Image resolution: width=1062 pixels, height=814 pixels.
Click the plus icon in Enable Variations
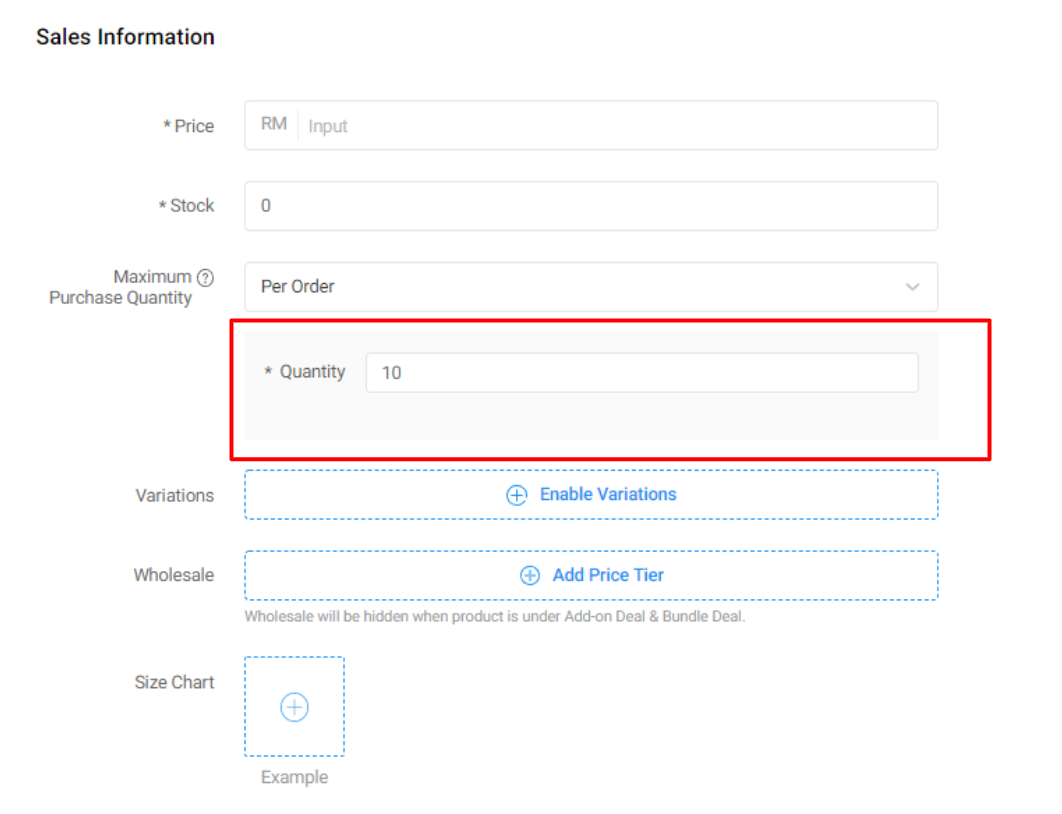coord(516,495)
